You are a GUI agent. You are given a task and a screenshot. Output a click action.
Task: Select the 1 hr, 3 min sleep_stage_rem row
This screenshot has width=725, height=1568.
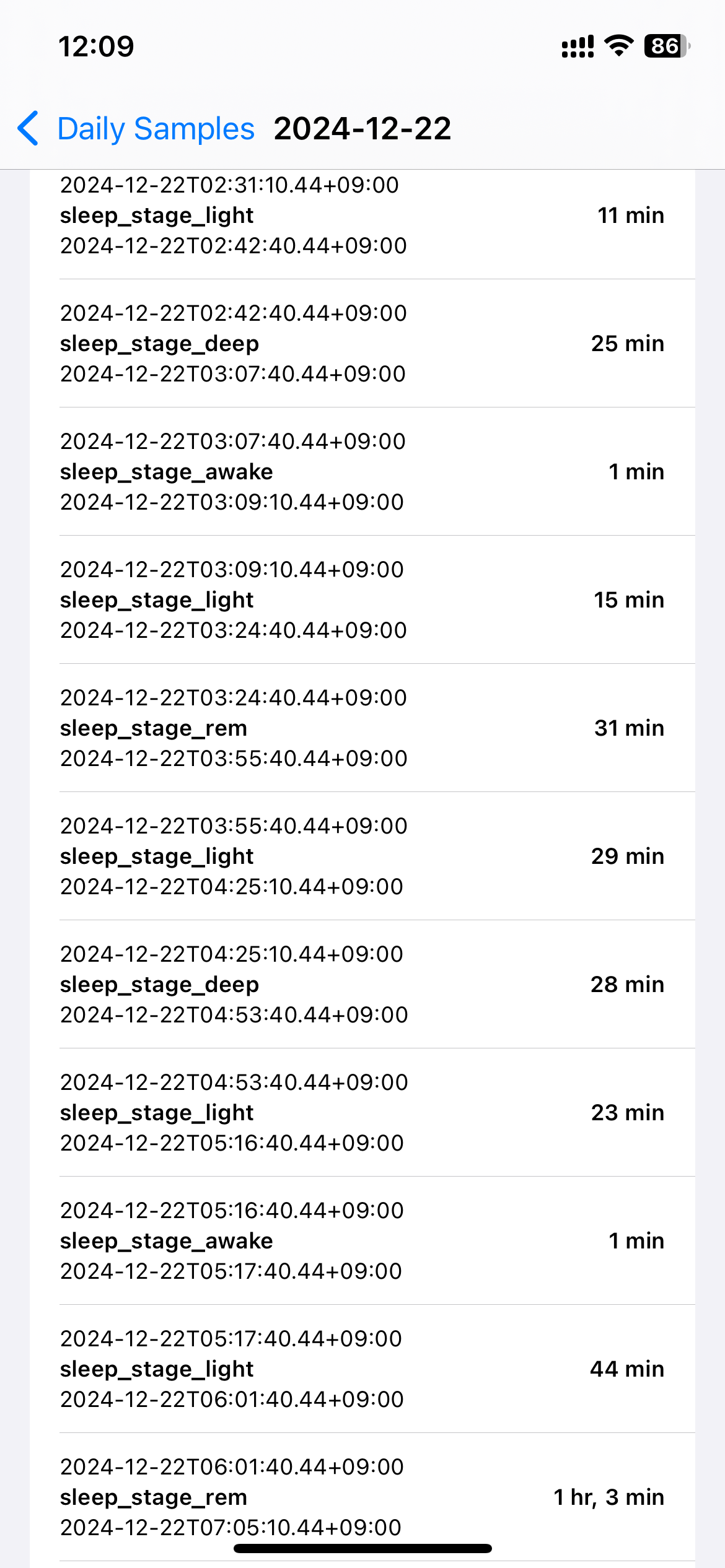362,1497
